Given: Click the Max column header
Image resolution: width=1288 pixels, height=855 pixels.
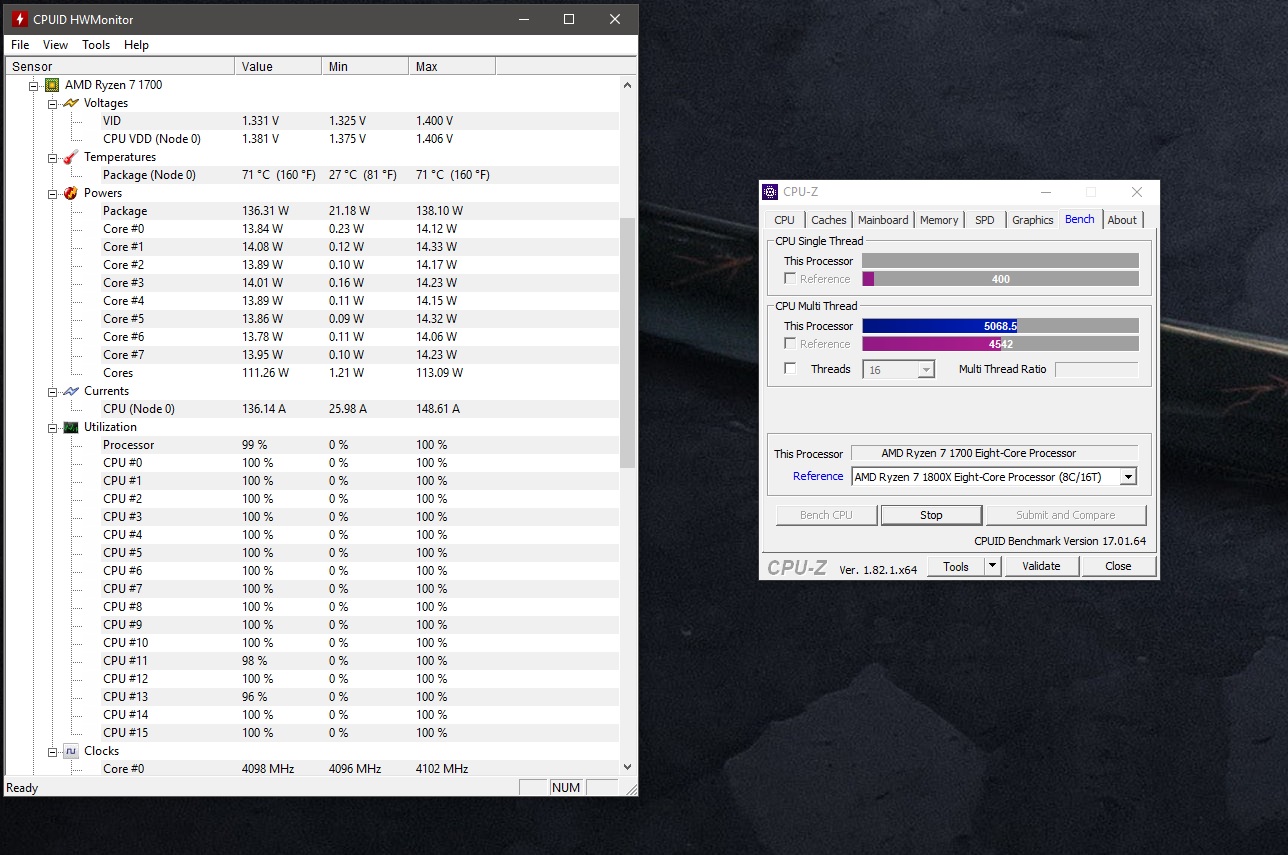Looking at the screenshot, I should (x=453, y=66).
